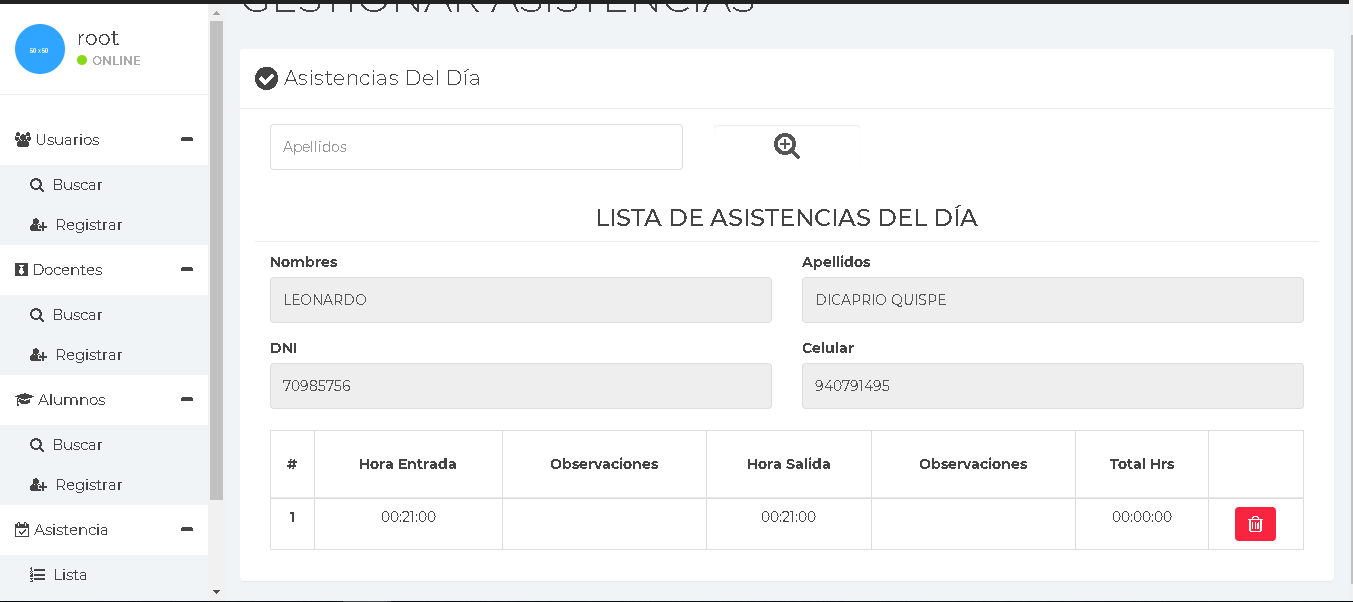
Task: Click the Docentes section icon
Action: coord(22,270)
